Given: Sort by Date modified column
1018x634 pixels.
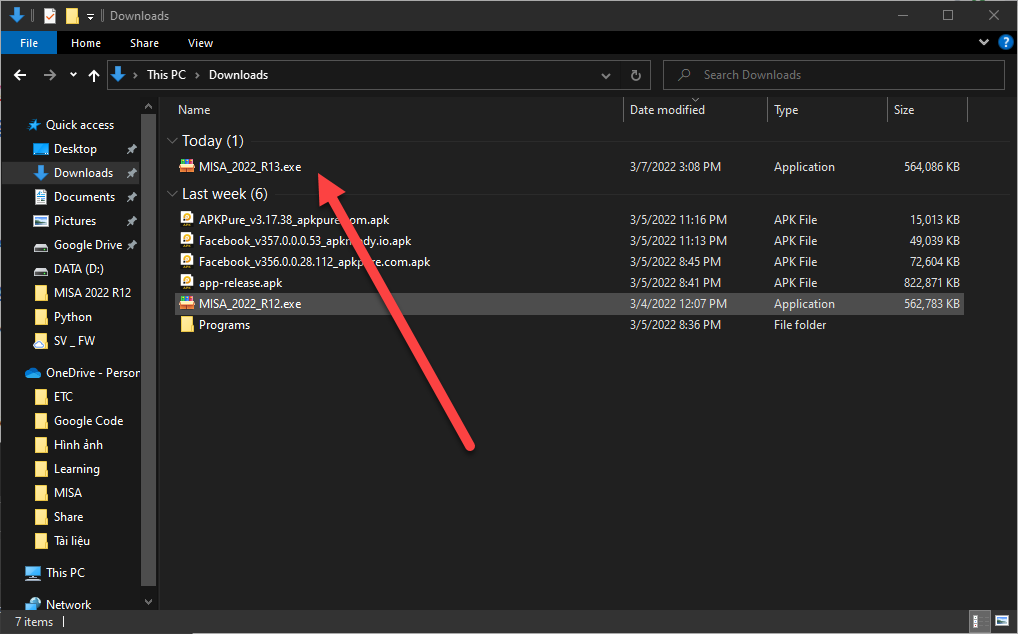Looking at the screenshot, I should tap(667, 110).
